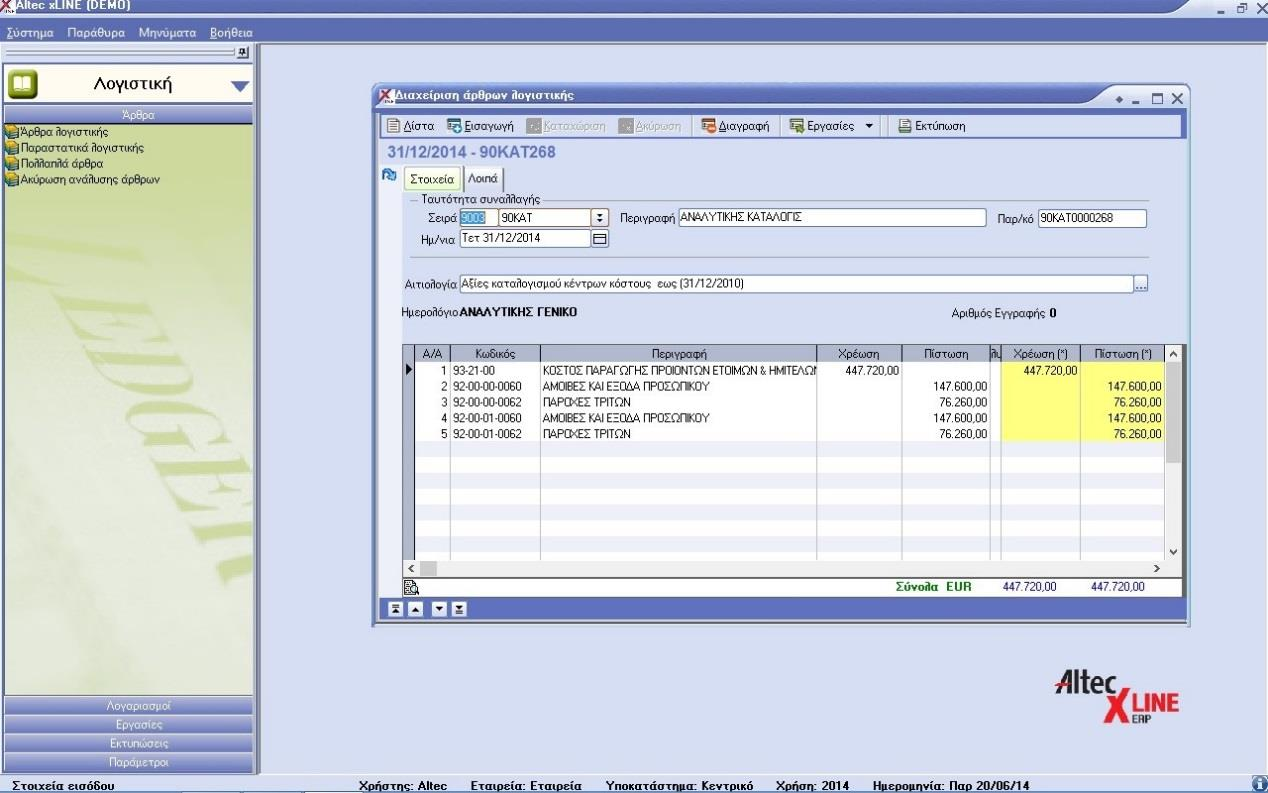The height and width of the screenshot is (793, 1268).
Task: Click the Χρέωση column header
Action: [860, 353]
